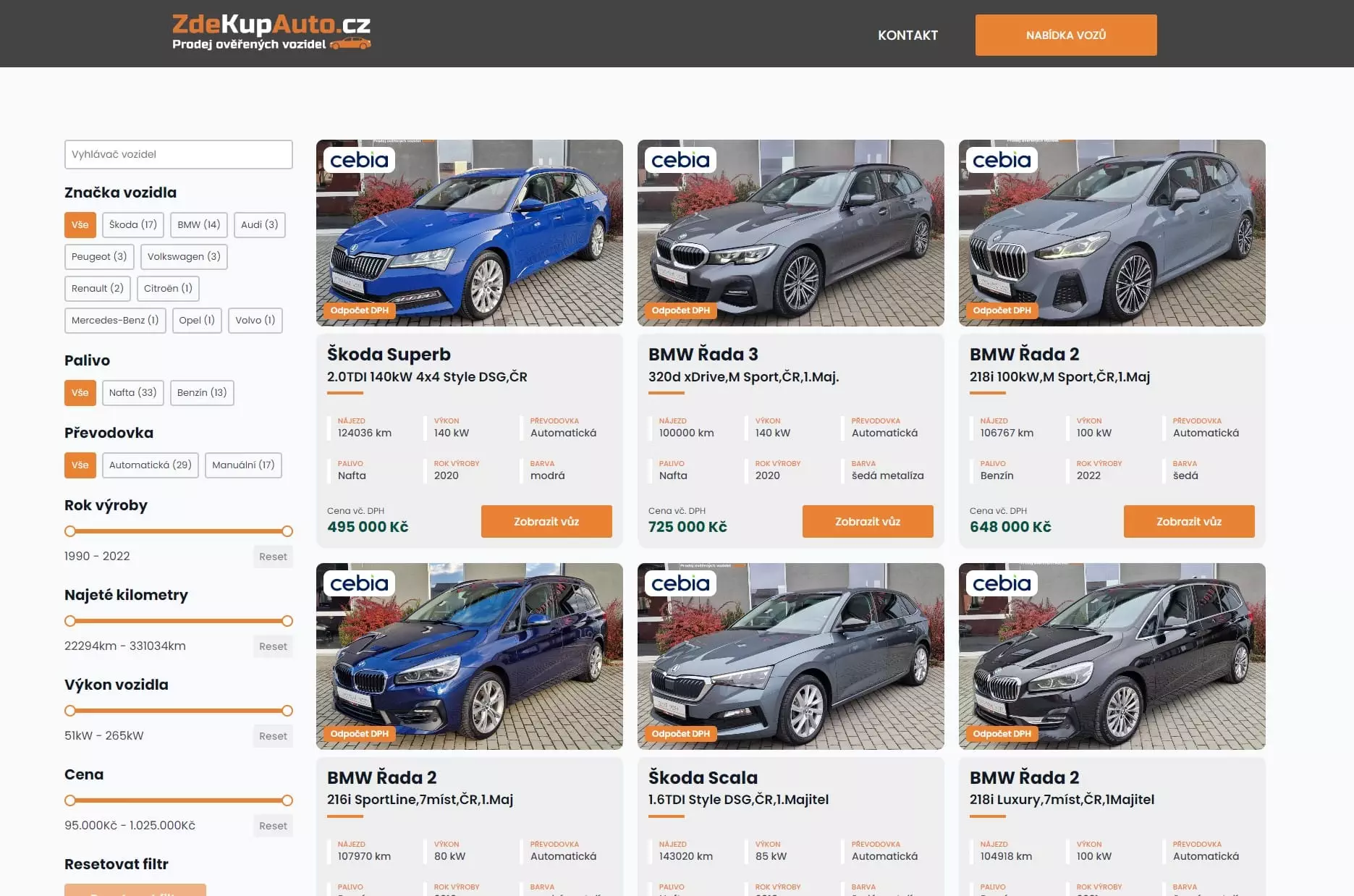The image size is (1354, 896).
Task: Select Vše under Palivo
Action: click(80, 392)
